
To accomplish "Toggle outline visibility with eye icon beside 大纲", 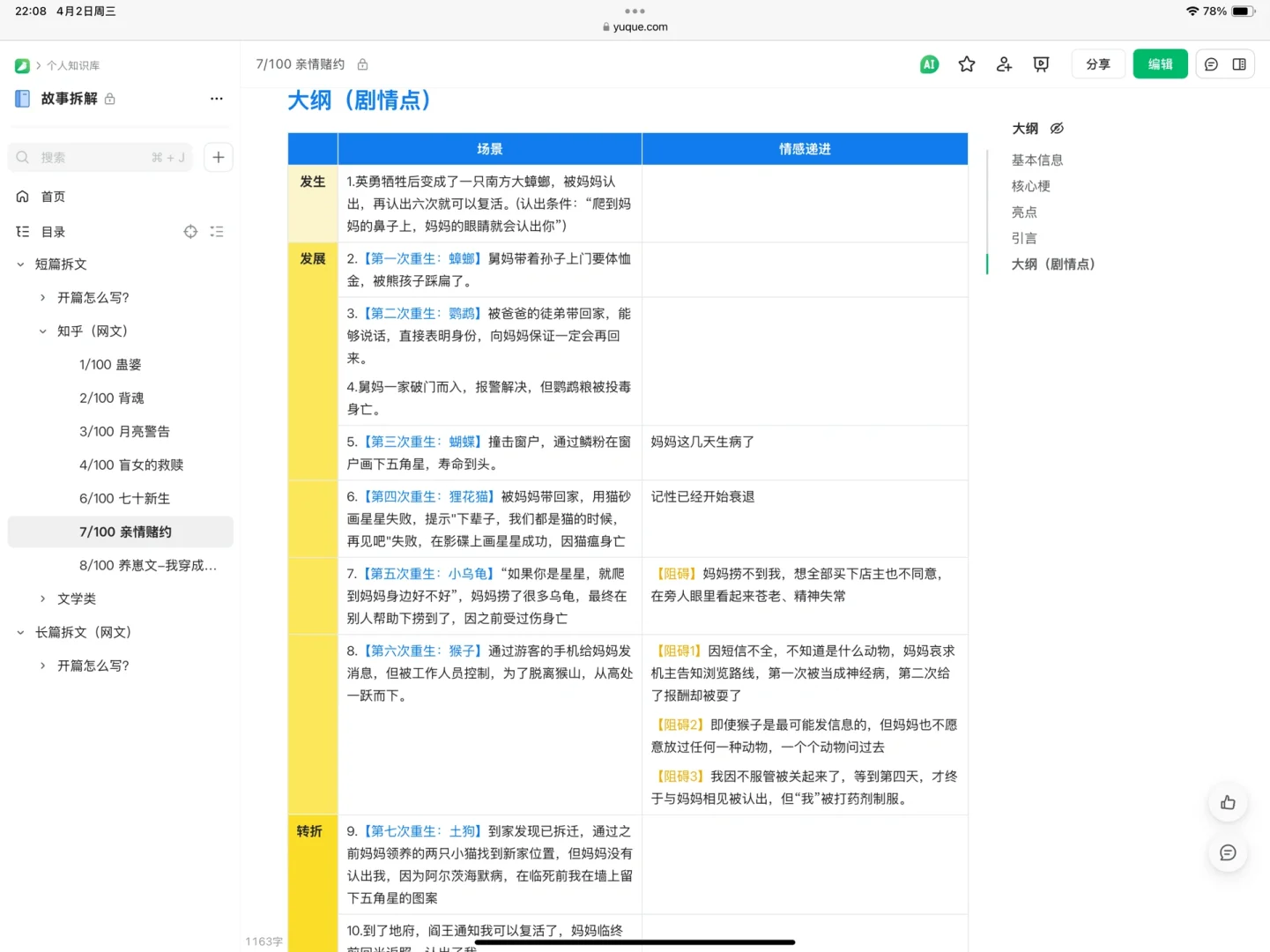I will tap(1056, 128).
